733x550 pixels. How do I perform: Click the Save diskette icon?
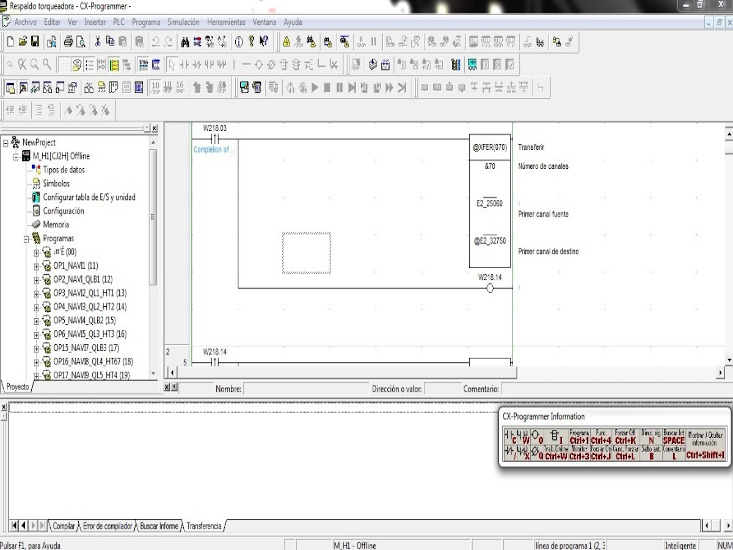click(36, 42)
